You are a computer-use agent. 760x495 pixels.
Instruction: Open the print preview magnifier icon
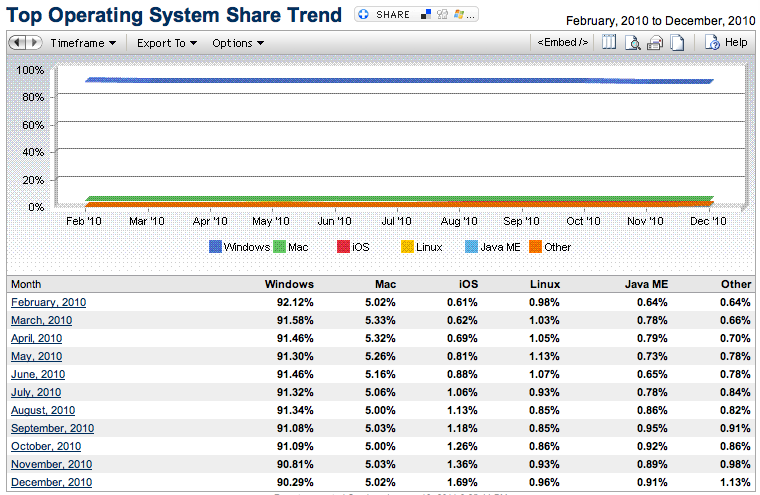coord(632,43)
